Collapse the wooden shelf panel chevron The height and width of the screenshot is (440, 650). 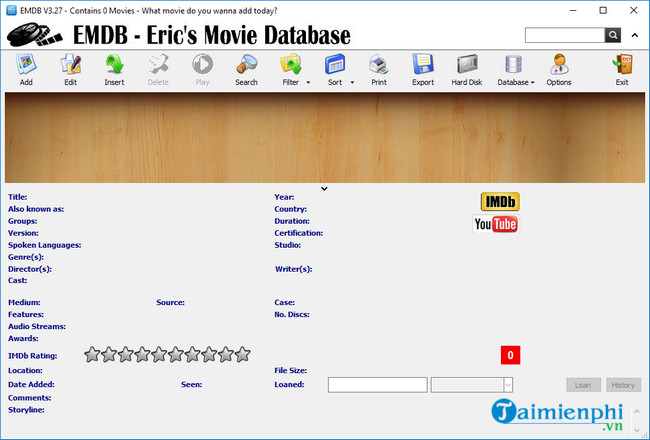324,187
